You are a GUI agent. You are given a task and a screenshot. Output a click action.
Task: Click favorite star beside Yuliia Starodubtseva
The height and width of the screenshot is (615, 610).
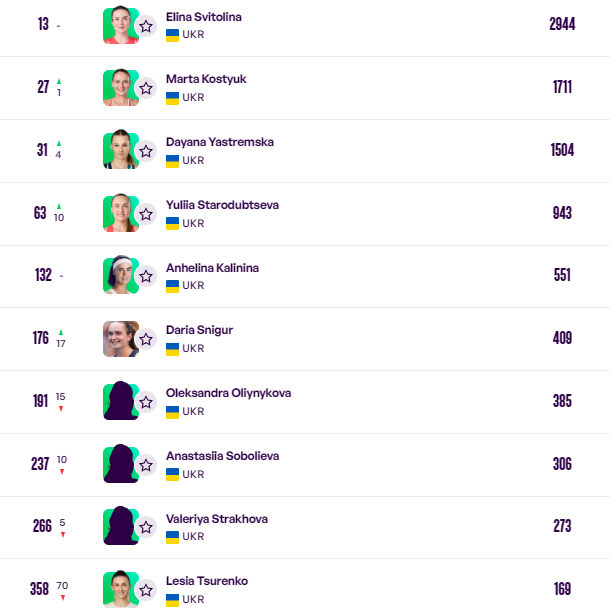coord(146,214)
